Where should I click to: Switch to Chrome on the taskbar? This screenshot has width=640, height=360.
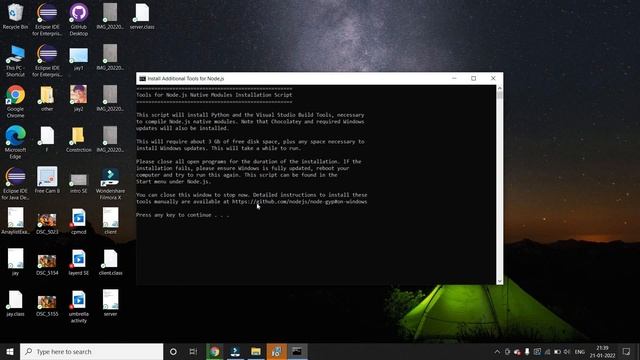[x=214, y=351]
